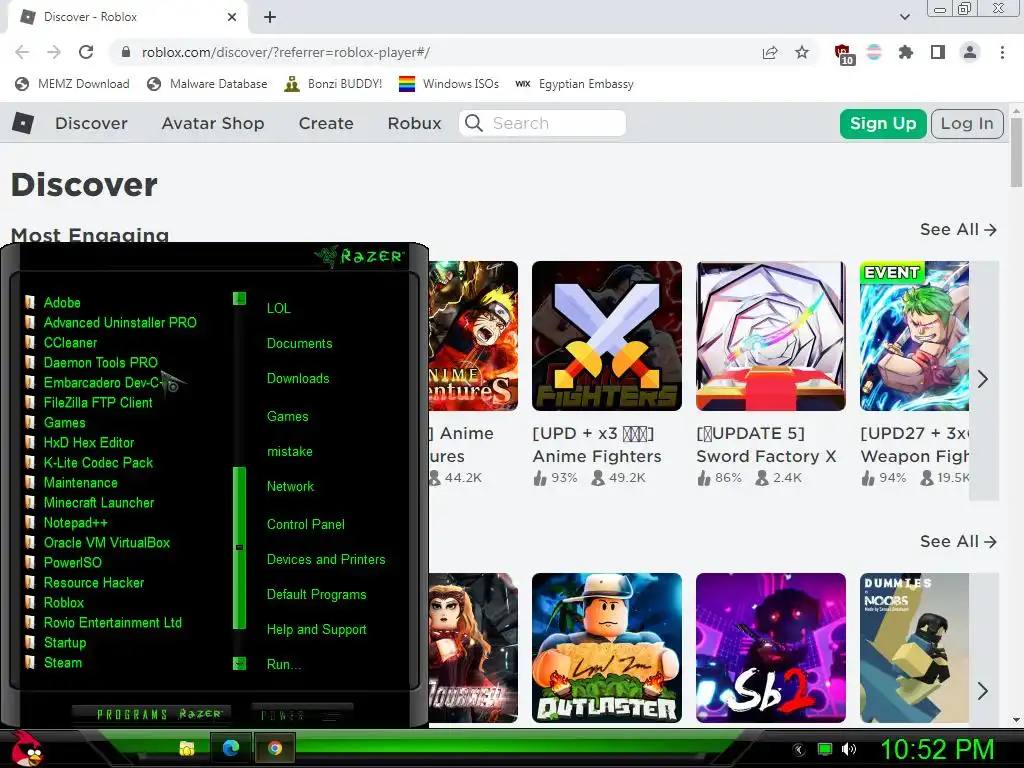Viewport: 1024px width, 768px height.
Task: Click the green Sign Up button
Action: 883,123
